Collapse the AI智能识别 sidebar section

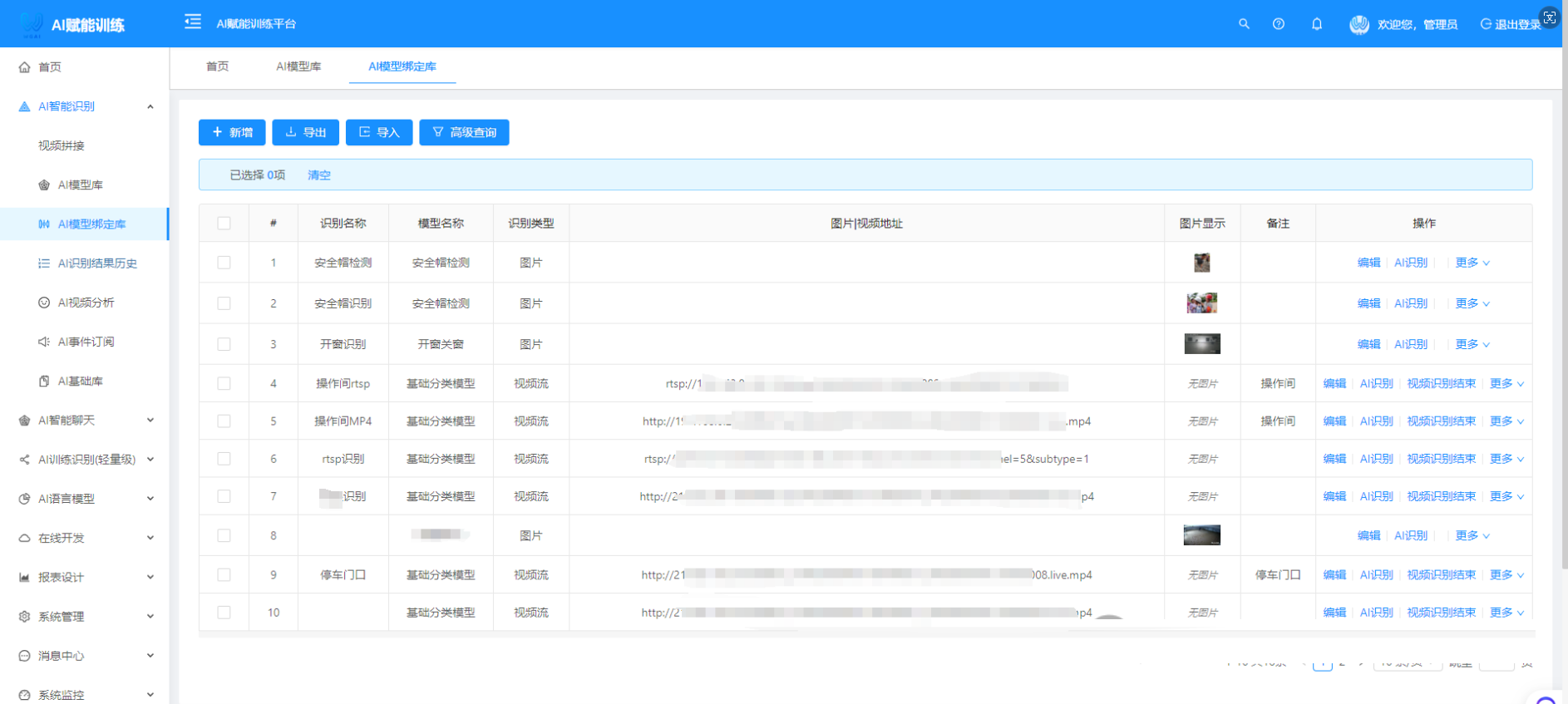[x=150, y=106]
